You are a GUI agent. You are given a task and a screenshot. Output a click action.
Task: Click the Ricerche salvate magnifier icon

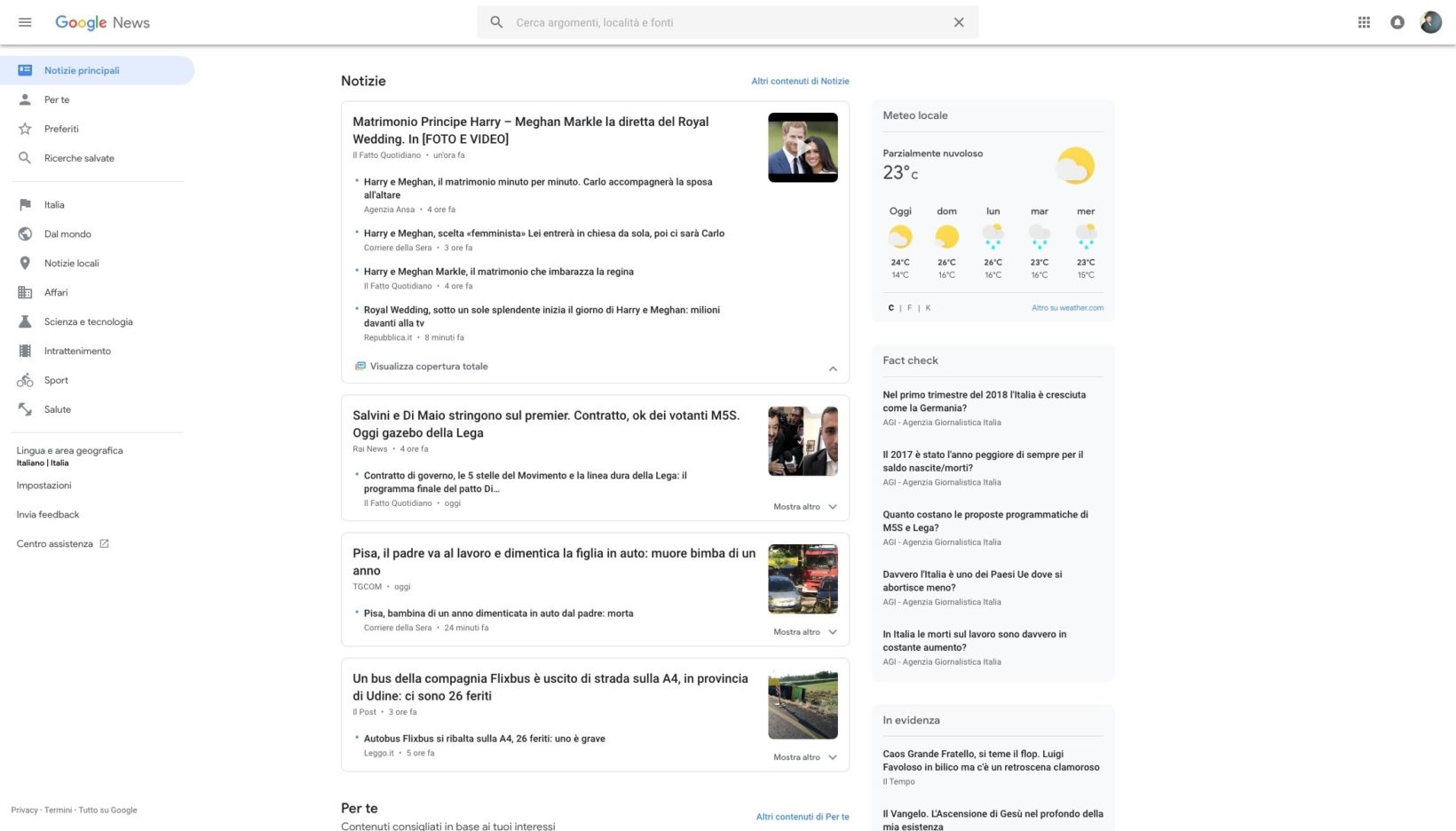25,158
